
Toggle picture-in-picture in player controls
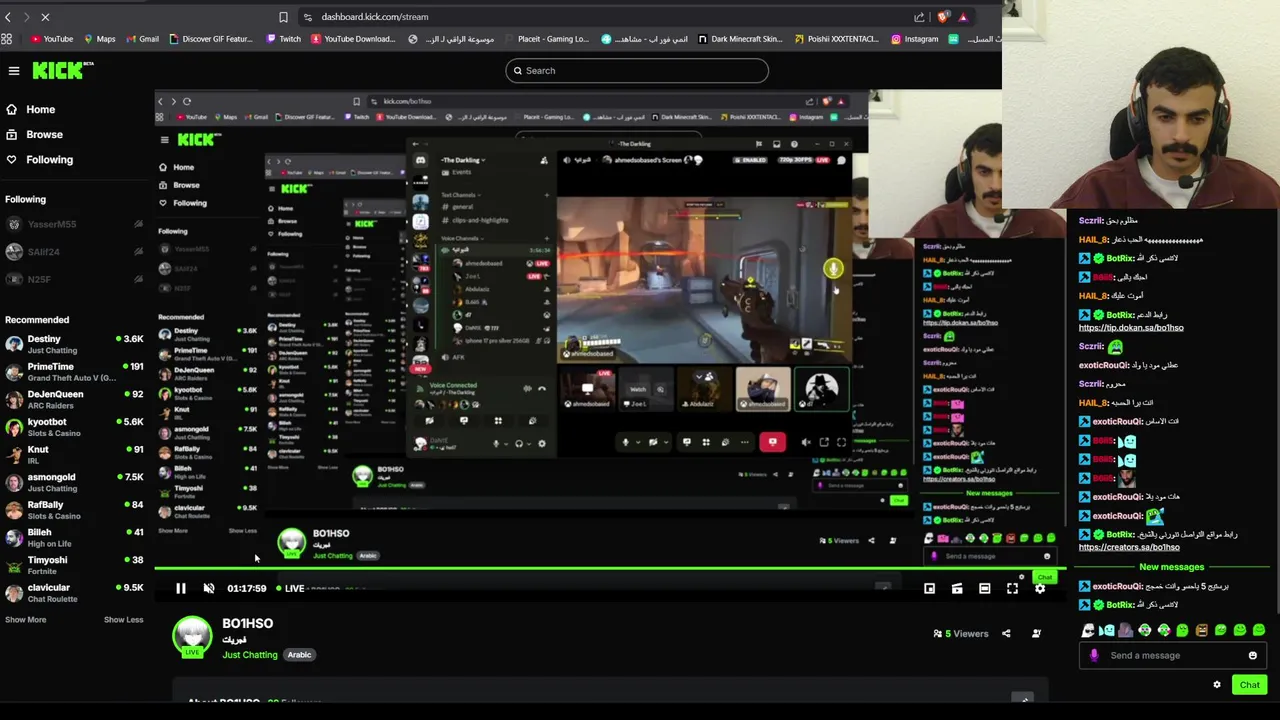click(929, 588)
